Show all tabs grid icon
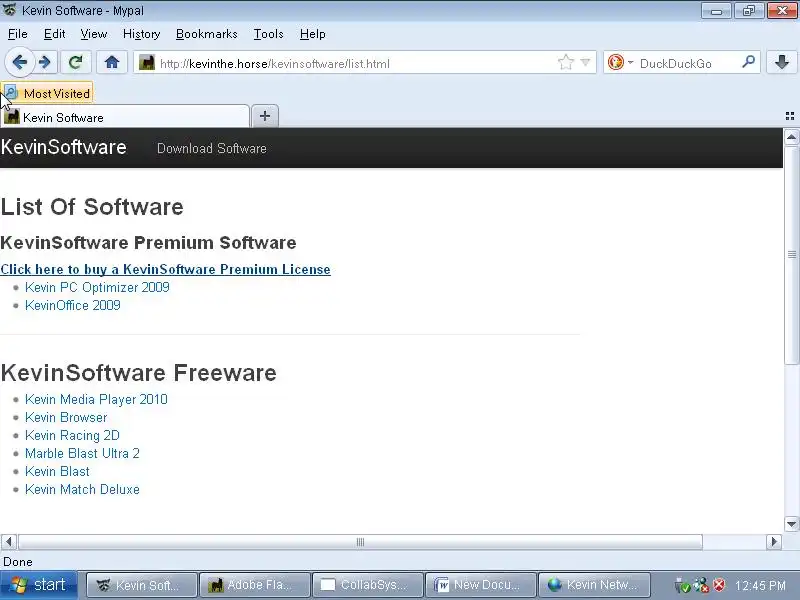 (790, 116)
